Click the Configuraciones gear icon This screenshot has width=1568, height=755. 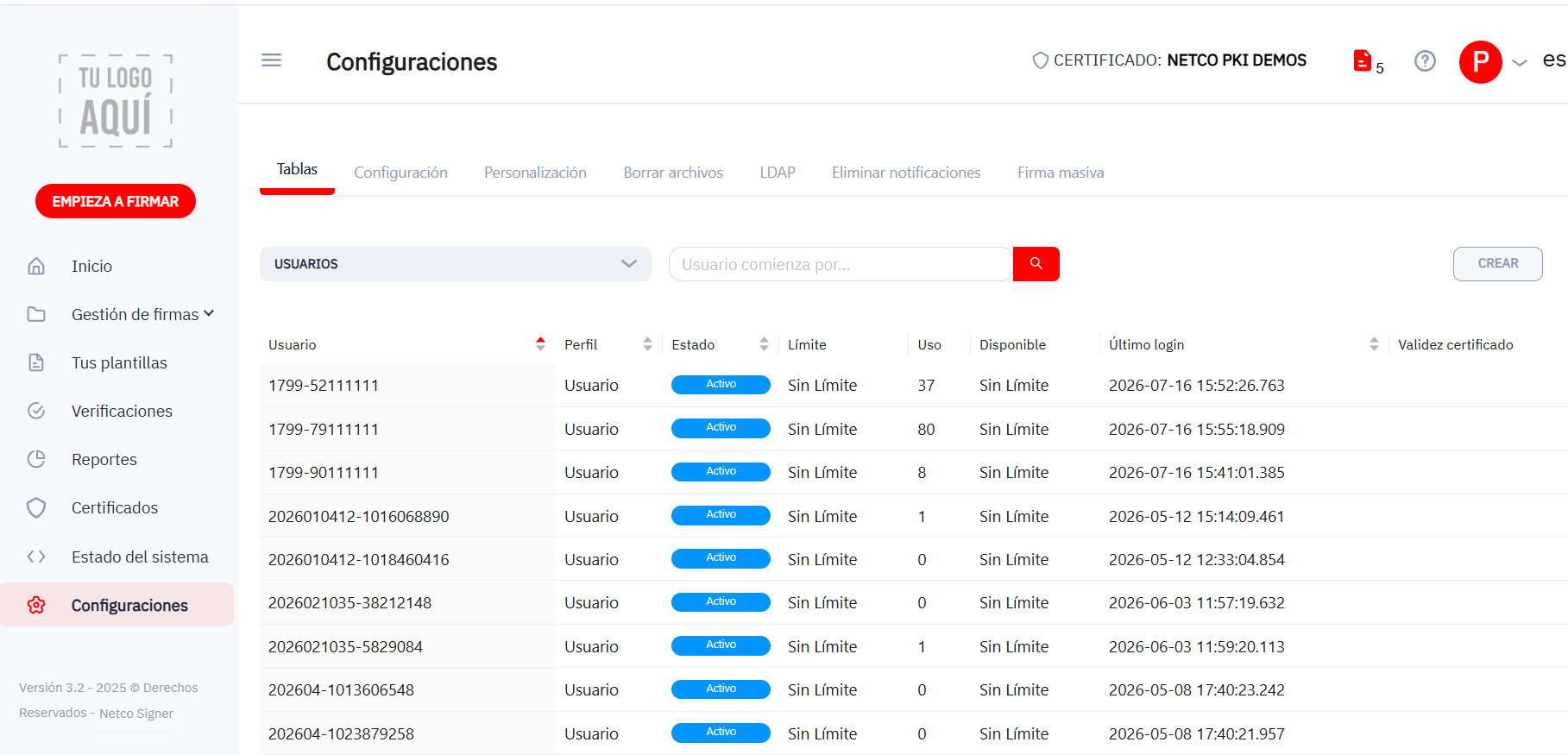pos(36,605)
